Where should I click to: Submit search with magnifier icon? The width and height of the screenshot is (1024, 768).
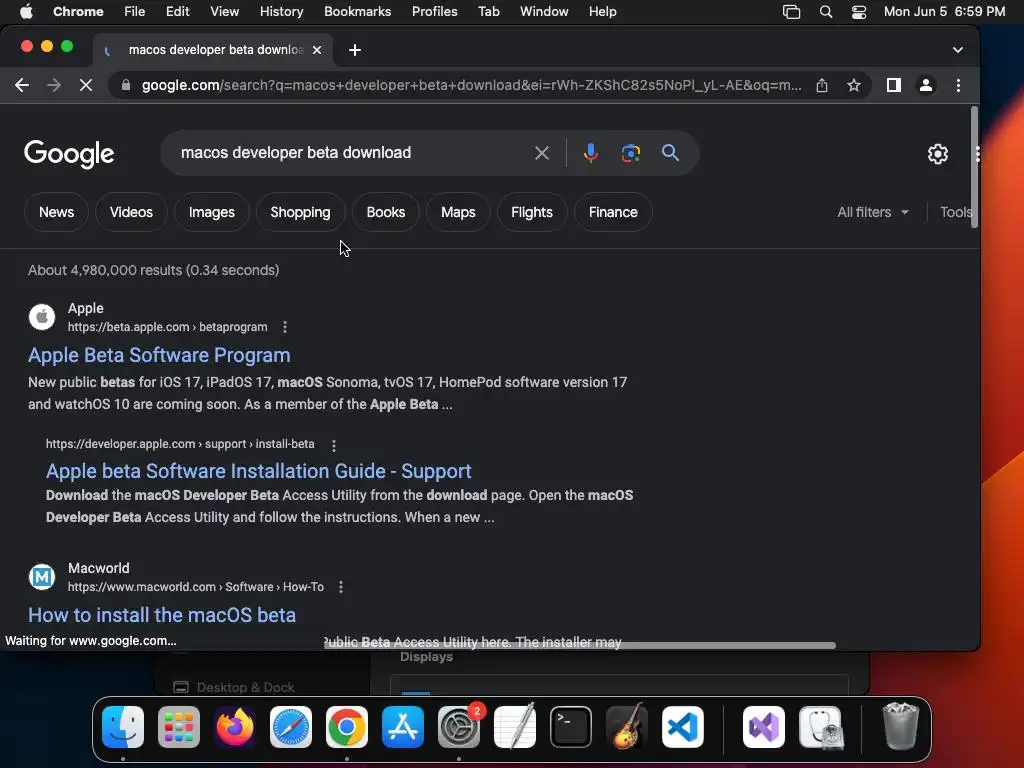670,153
